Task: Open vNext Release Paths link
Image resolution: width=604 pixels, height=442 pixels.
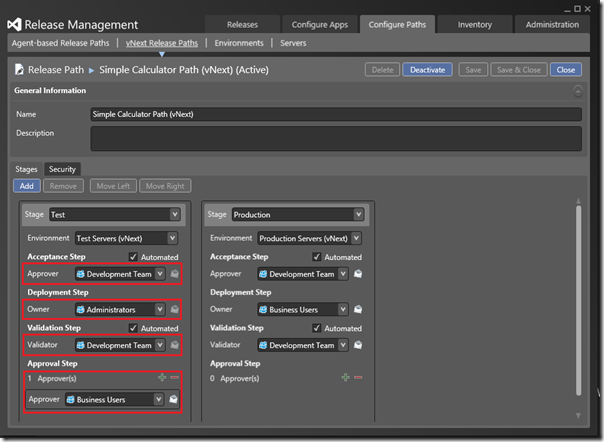Action: (x=162, y=43)
